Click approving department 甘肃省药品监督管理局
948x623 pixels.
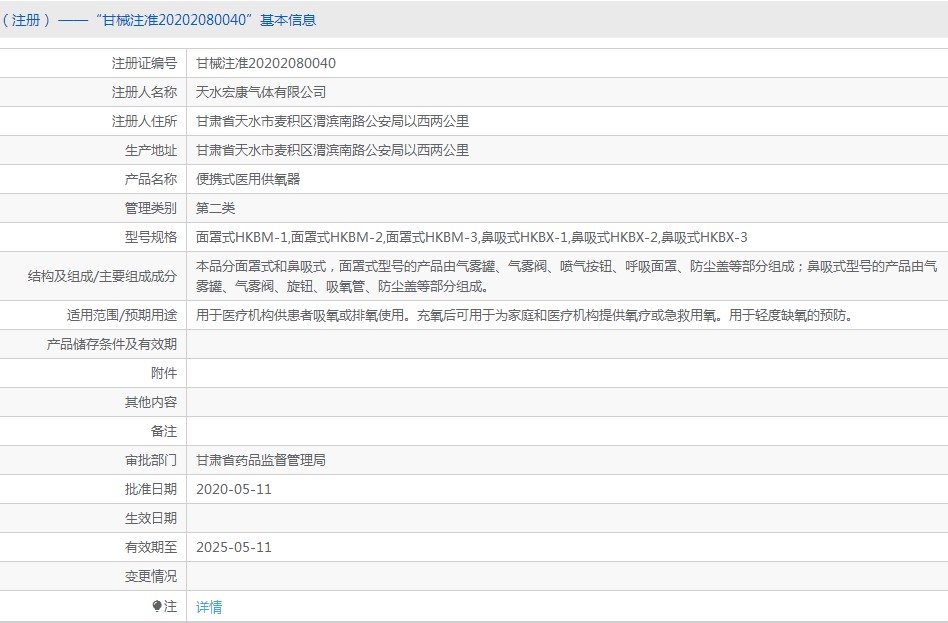(261, 460)
